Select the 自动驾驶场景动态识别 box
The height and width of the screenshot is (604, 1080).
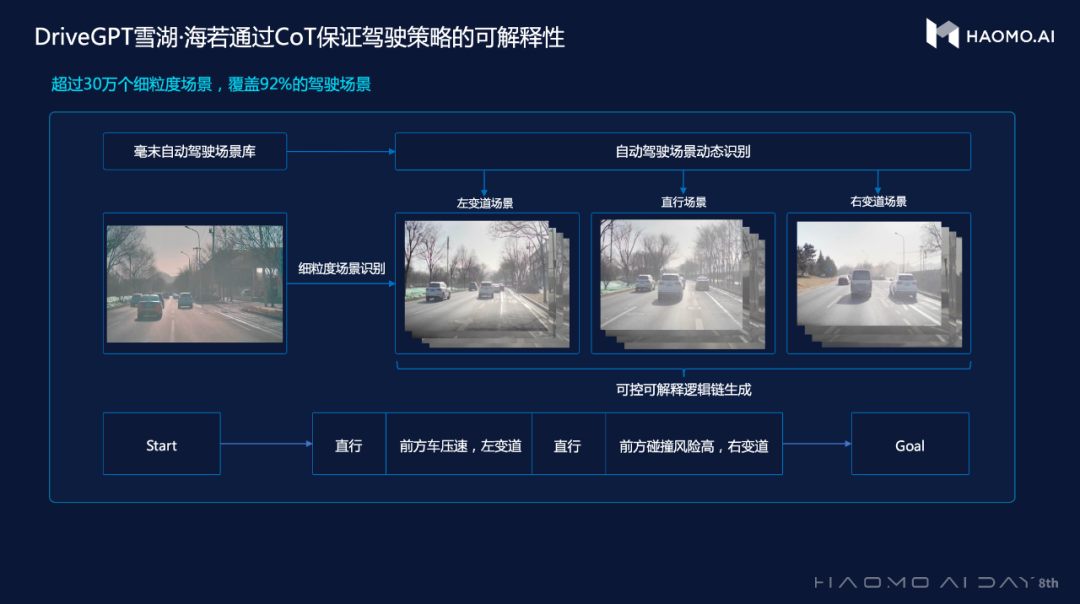[683, 152]
